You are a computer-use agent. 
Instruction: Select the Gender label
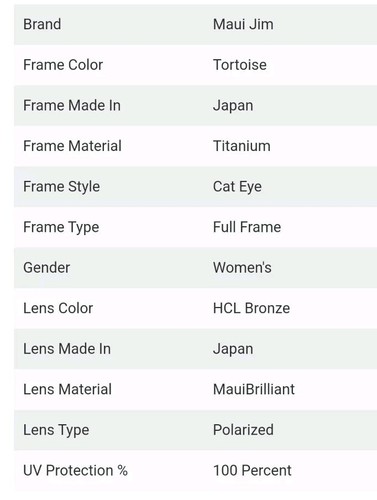pyautogui.click(x=47, y=268)
